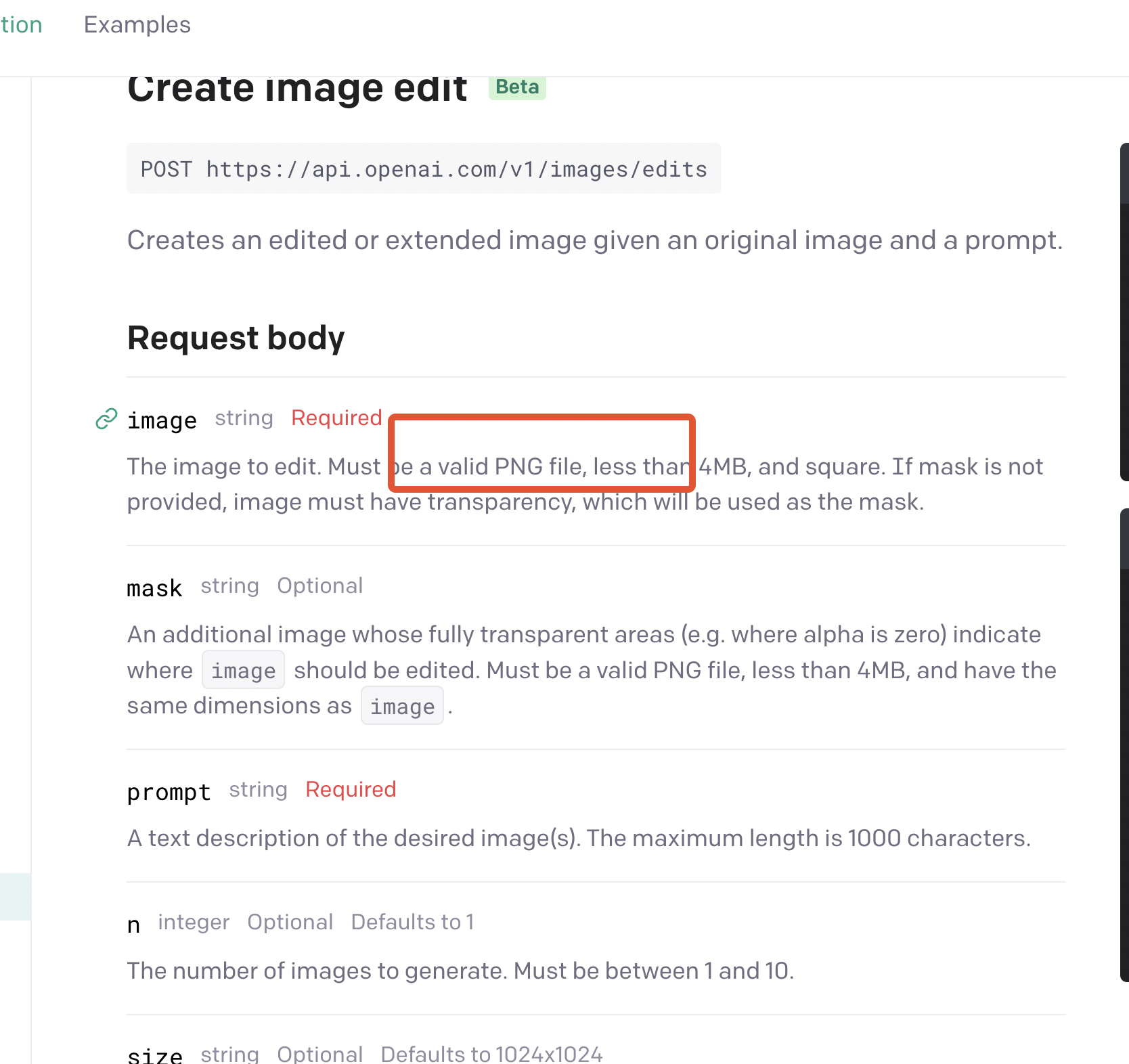Image resolution: width=1129 pixels, height=1064 pixels.
Task: Click the Request body section heading
Action: [x=236, y=337]
